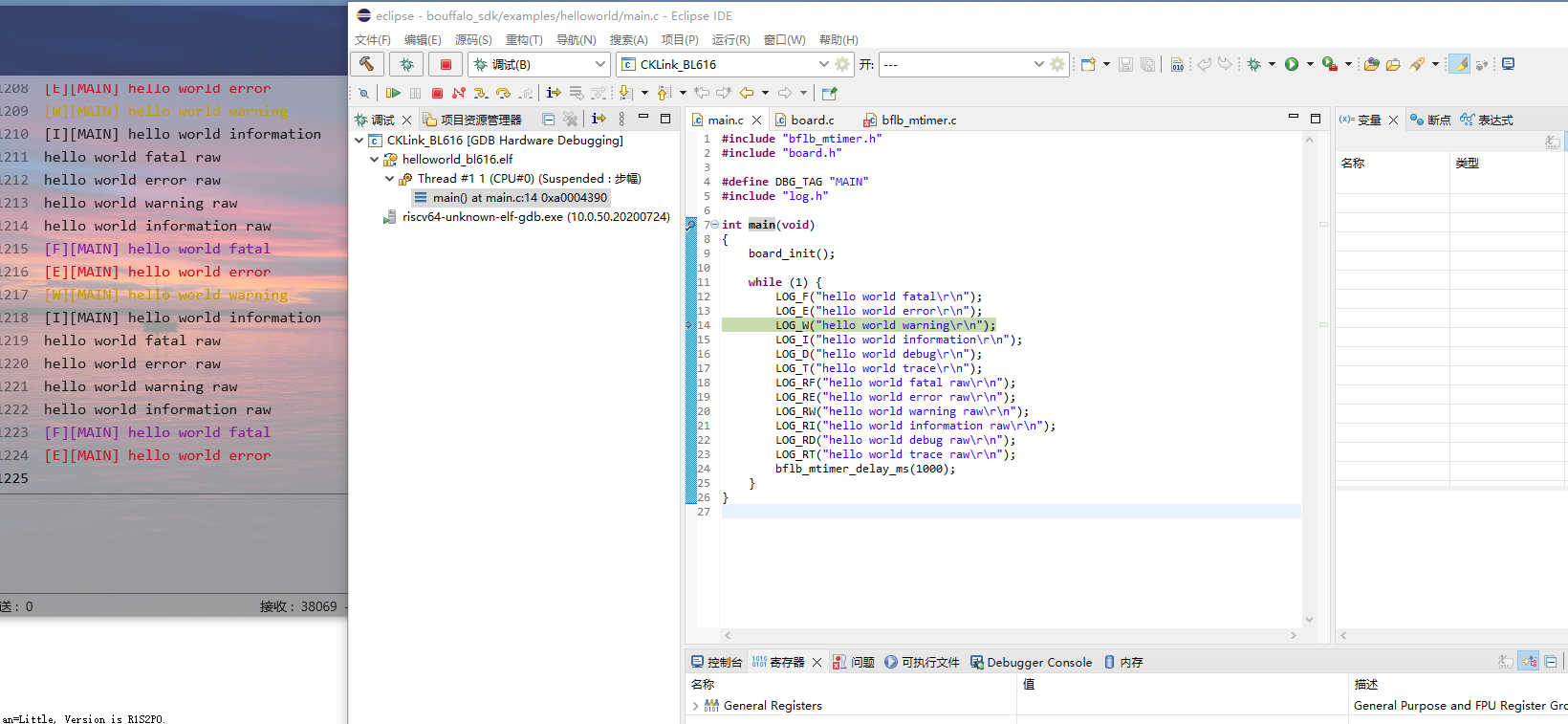This screenshot has width=1568, height=724.
Task: Click the External Tools run icon
Action: 1329,64
